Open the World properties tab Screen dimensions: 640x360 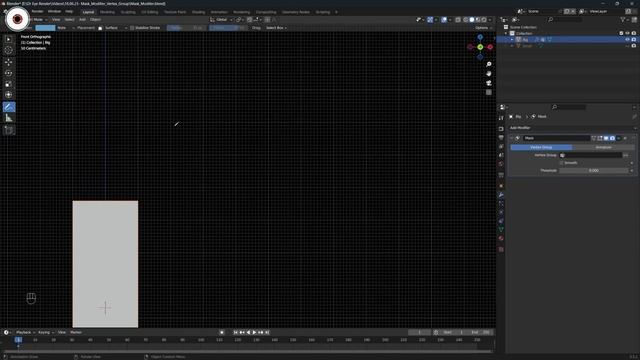point(501,164)
